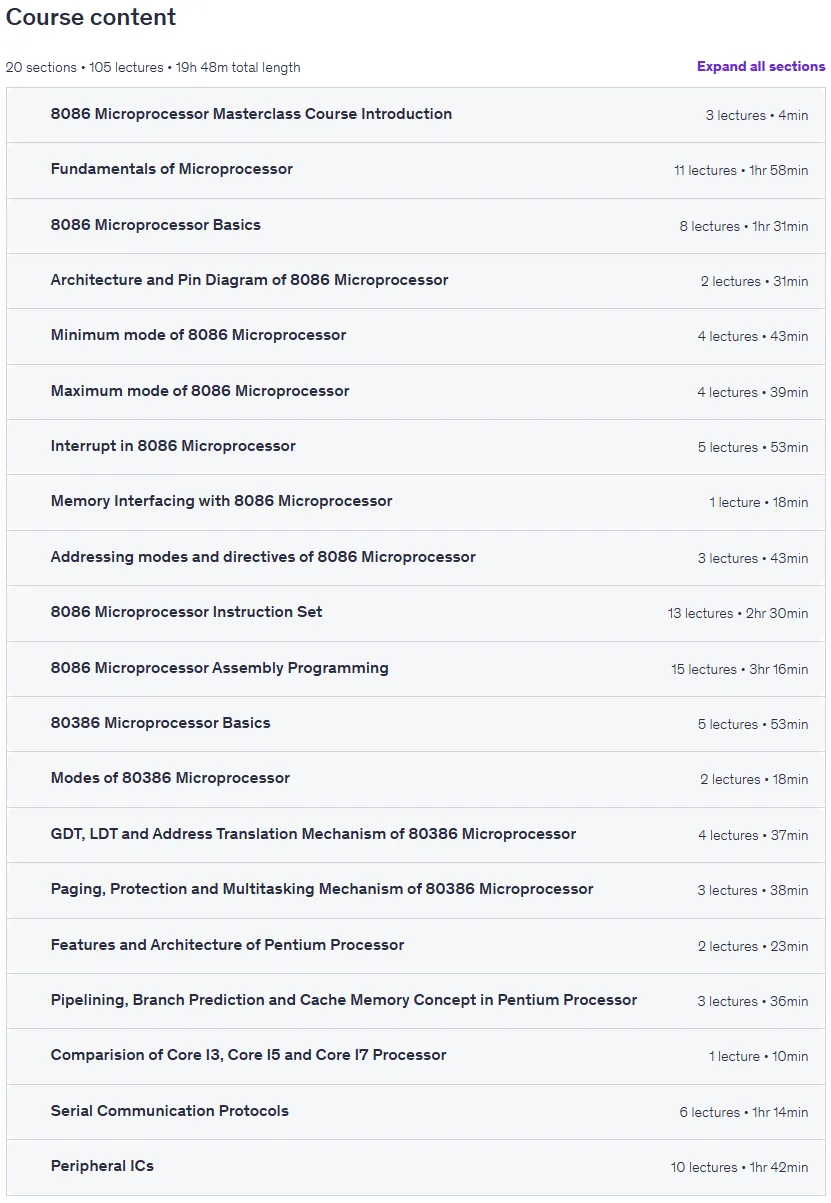831x1203 pixels.
Task: Expand GDT, LDT and Address Translation section
Action: click(416, 835)
